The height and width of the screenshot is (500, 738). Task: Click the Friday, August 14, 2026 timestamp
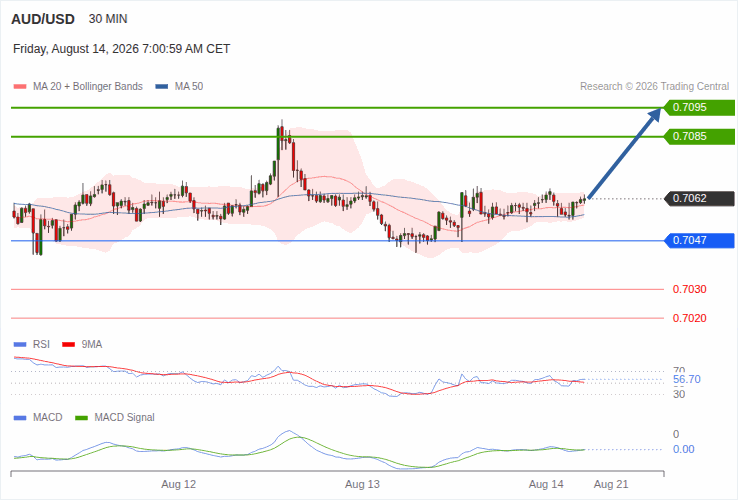point(121,49)
